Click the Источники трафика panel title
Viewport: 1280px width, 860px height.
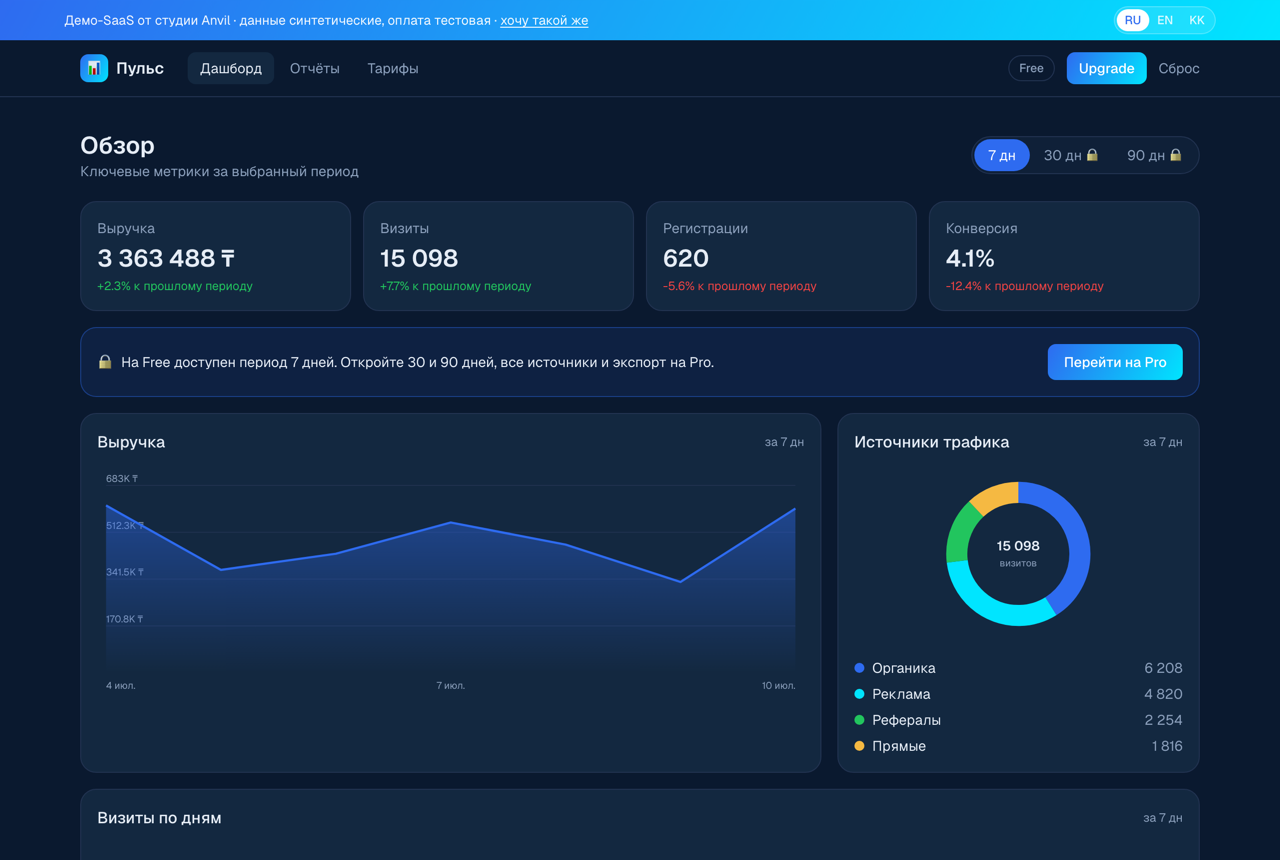[x=932, y=442]
